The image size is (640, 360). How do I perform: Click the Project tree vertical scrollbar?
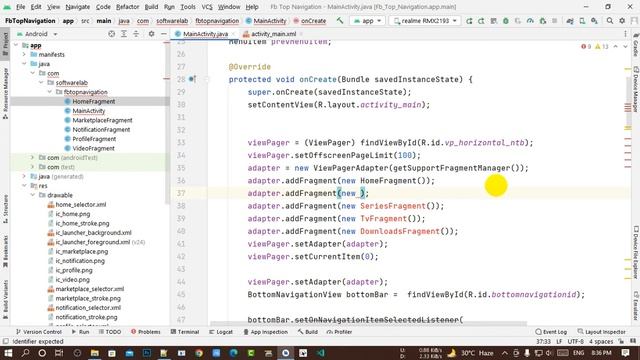tap(167, 122)
